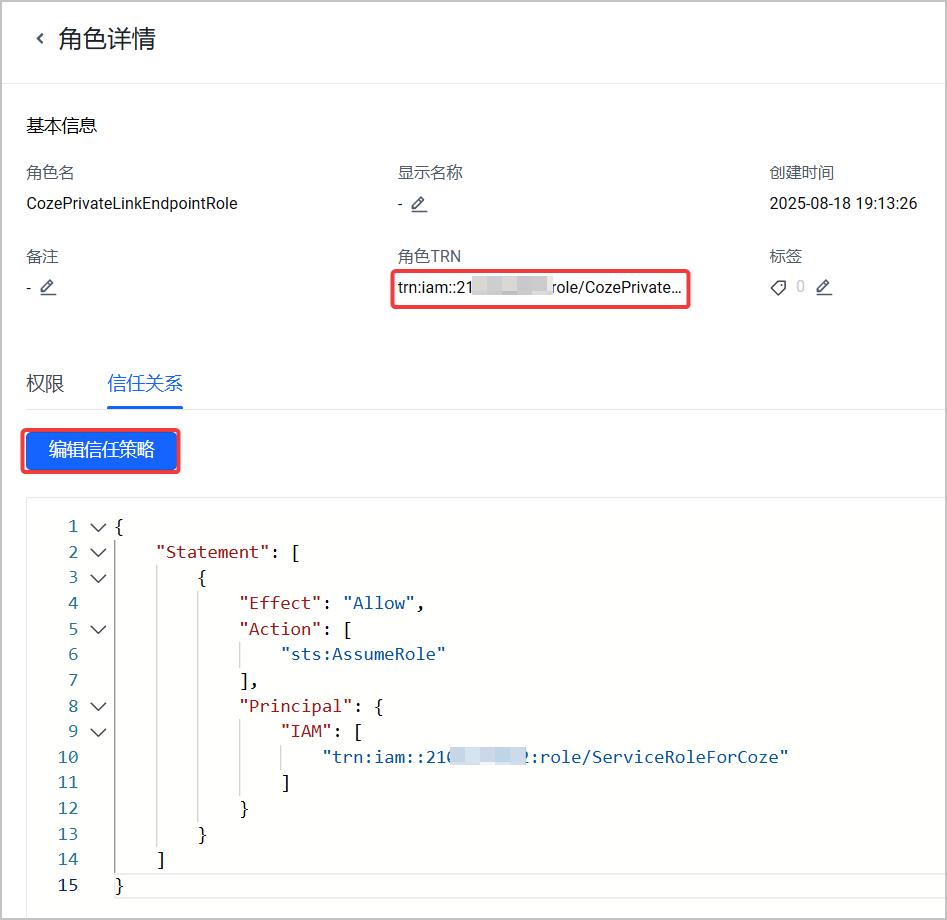Click the "Action" key on line 5
This screenshot has width=947, height=920.
pos(280,629)
